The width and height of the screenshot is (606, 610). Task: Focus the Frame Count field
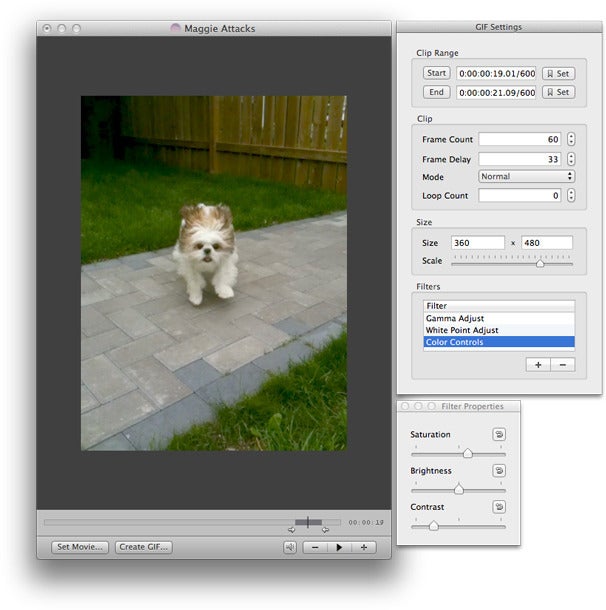[x=520, y=139]
